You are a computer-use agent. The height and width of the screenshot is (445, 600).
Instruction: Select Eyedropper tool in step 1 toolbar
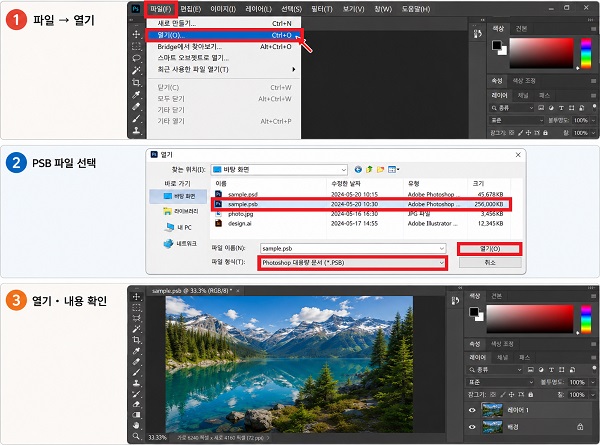click(136, 95)
